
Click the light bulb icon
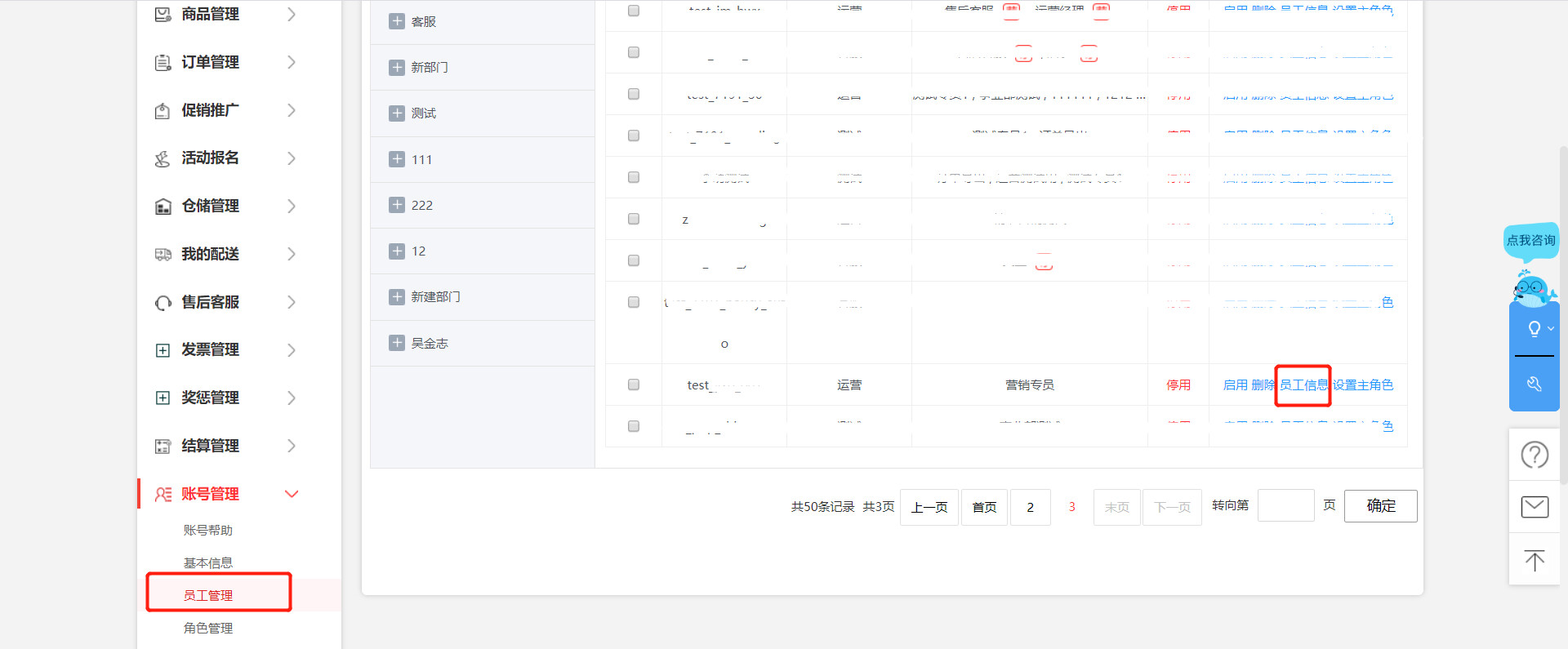[x=1534, y=329]
